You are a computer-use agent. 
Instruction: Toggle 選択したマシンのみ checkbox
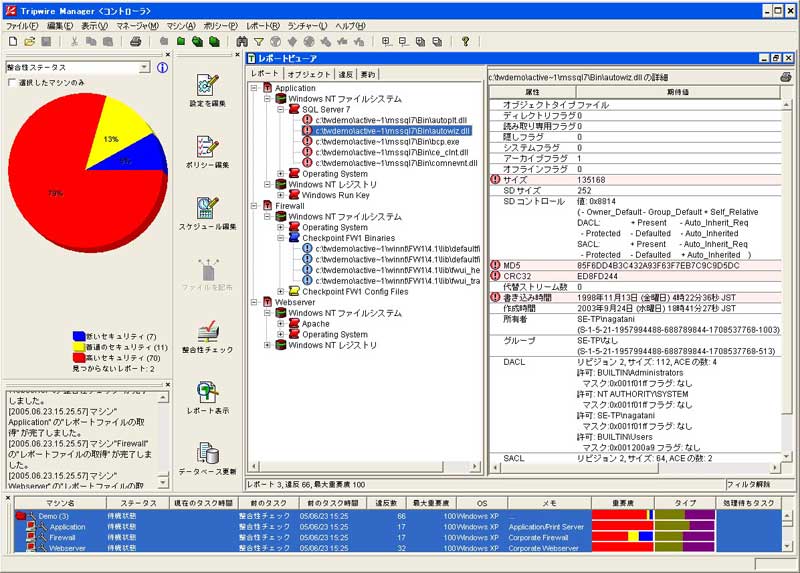click(x=12, y=82)
